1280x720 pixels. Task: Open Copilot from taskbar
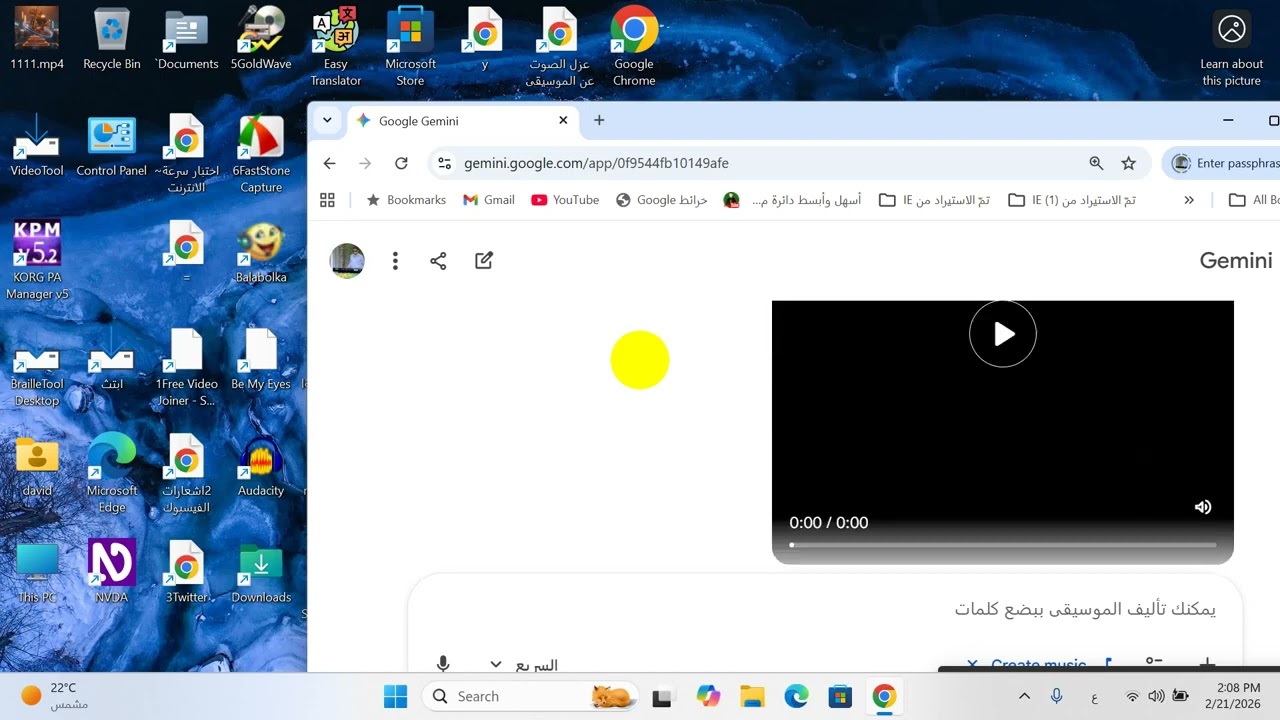(x=708, y=696)
